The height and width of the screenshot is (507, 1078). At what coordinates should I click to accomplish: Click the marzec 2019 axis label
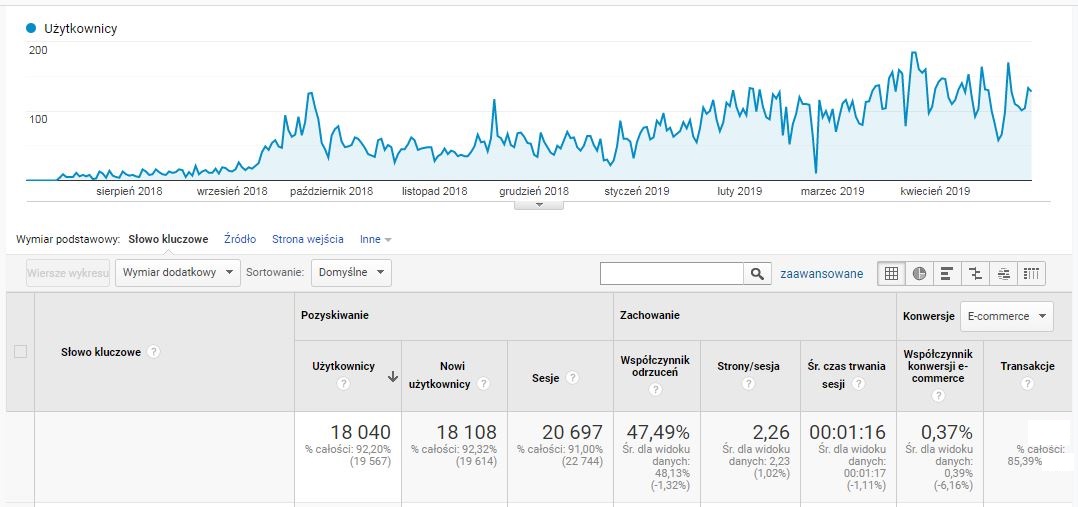coord(833,191)
